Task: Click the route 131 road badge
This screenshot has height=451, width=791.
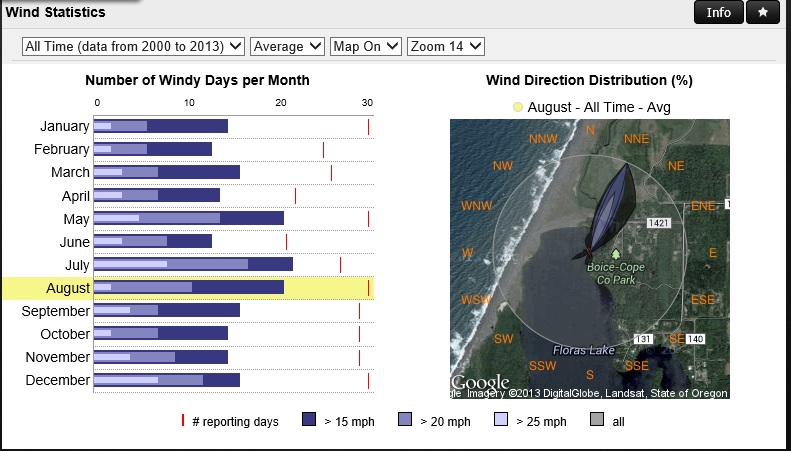Action: pos(644,340)
